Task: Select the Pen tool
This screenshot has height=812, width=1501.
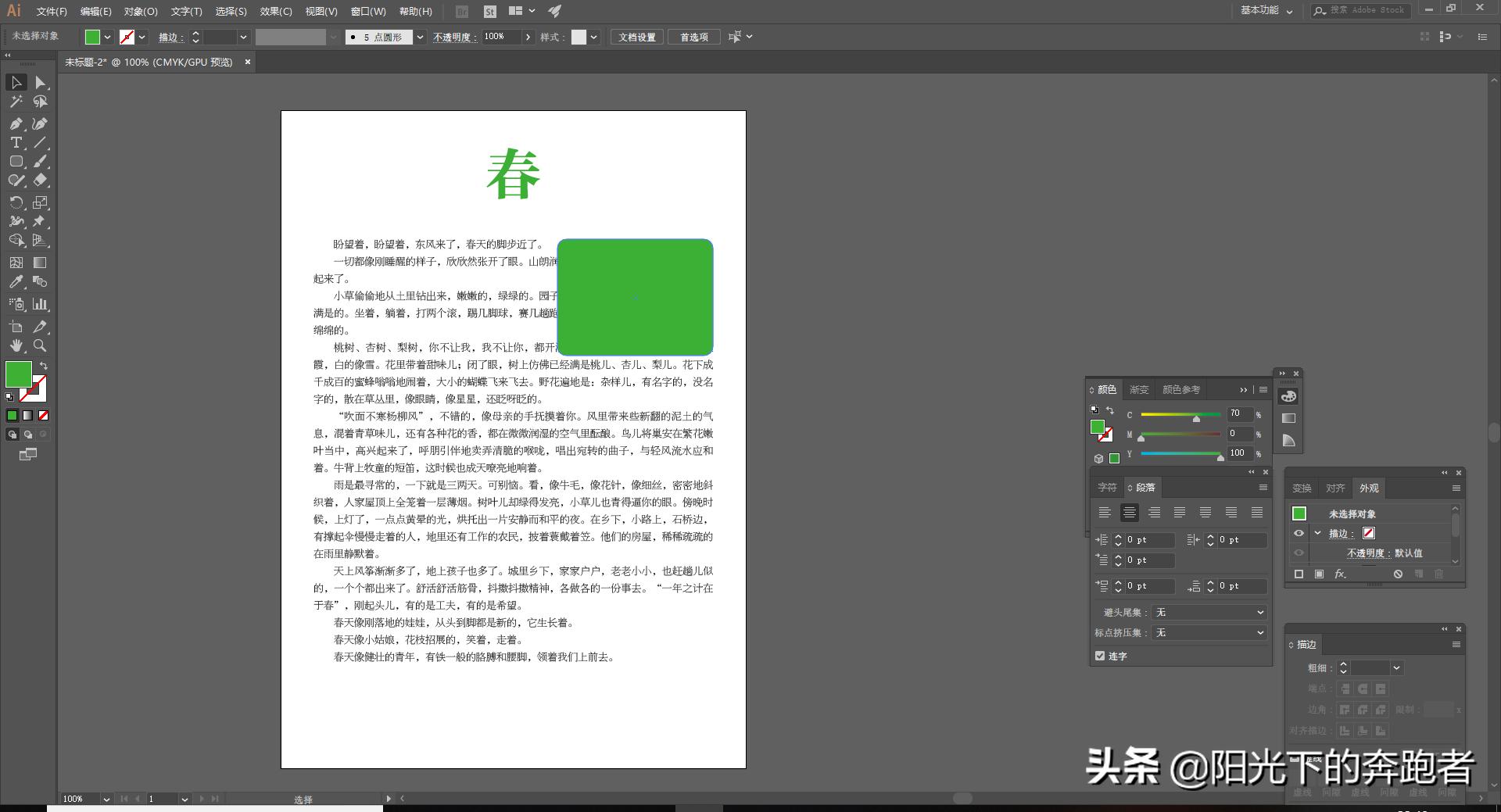Action: (16, 123)
